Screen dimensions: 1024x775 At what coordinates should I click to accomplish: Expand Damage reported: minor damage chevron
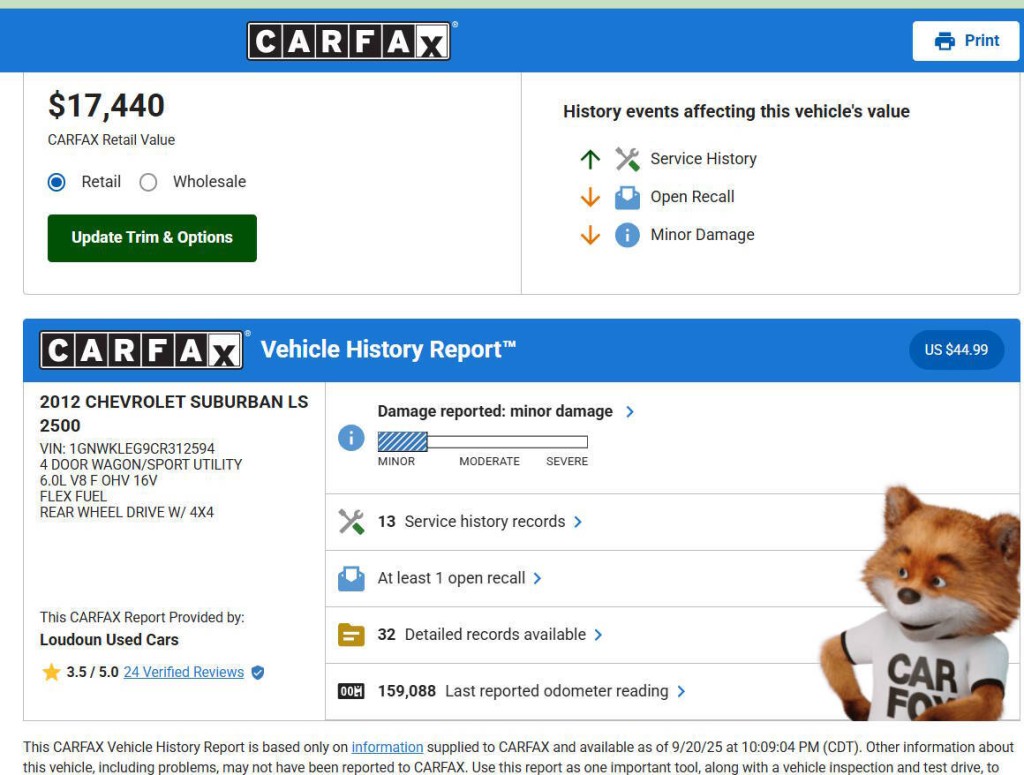[629, 411]
